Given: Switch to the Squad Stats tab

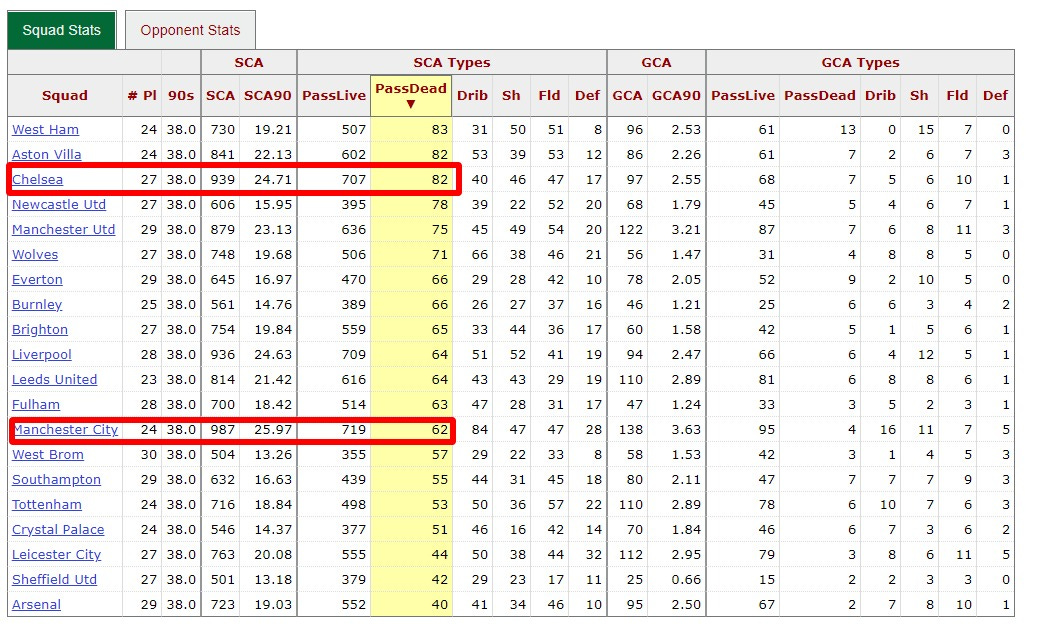Looking at the screenshot, I should 62,30.
